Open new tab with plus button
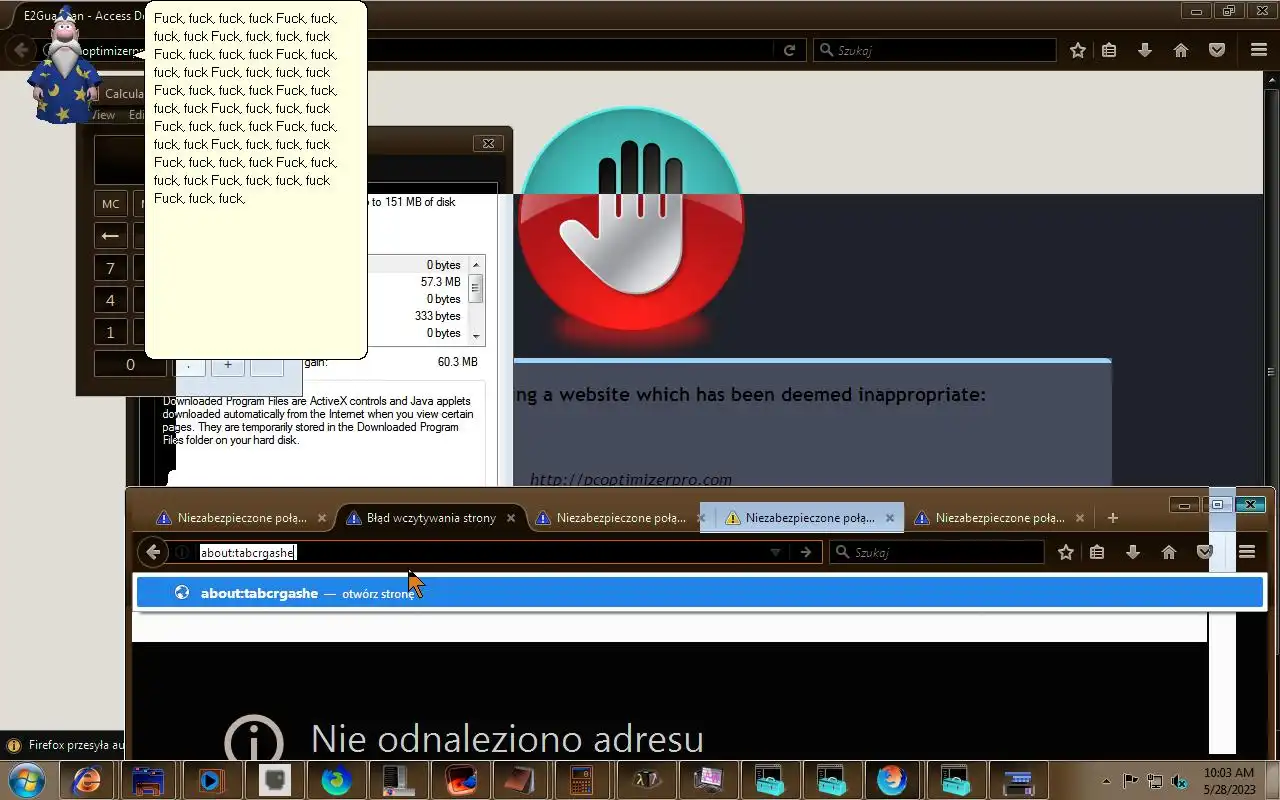Screen dimensions: 1280x800 [1113, 518]
